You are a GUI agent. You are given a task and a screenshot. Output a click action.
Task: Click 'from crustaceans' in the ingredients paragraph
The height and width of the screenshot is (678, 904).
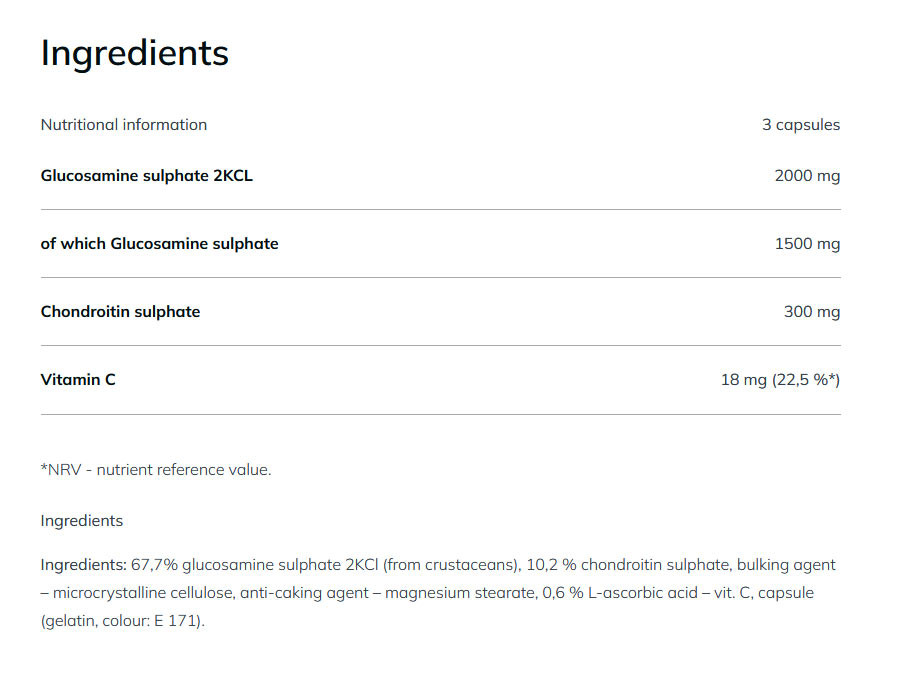470,565
